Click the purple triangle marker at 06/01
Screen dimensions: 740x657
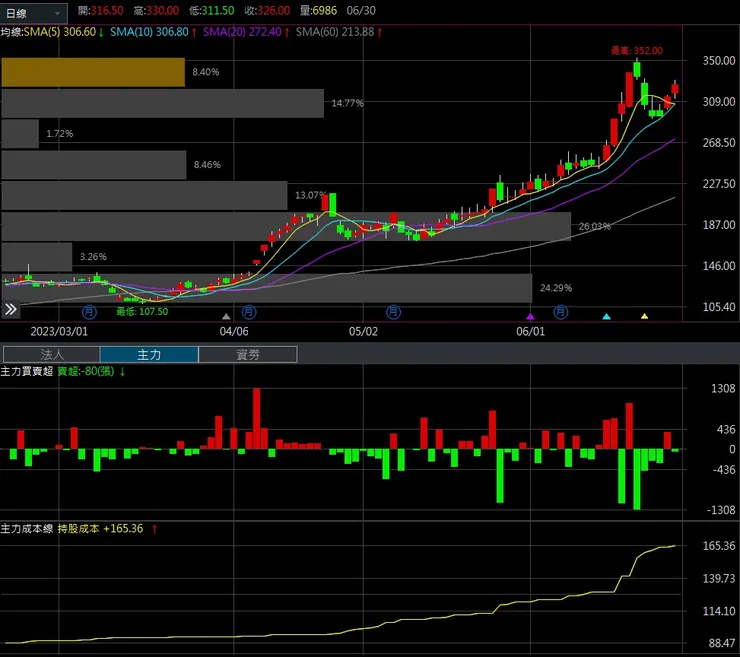[530, 316]
